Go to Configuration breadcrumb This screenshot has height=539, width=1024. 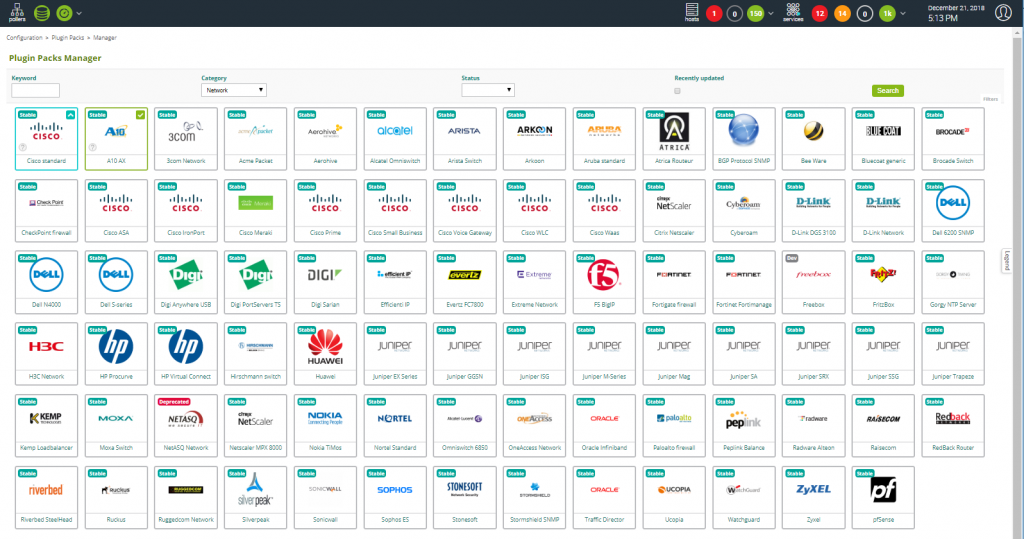[x=31, y=37]
